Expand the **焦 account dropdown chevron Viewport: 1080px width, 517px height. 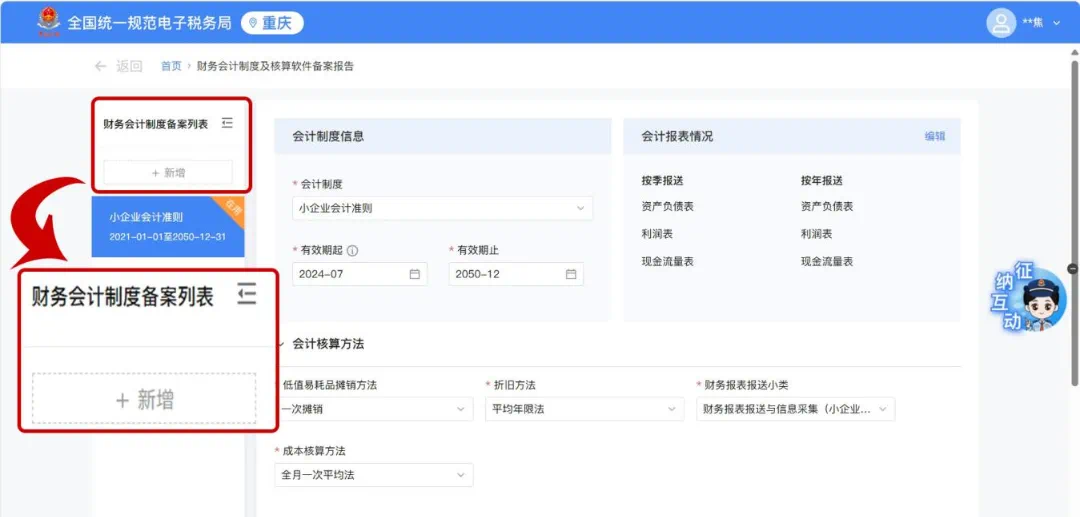[x=1057, y=23]
